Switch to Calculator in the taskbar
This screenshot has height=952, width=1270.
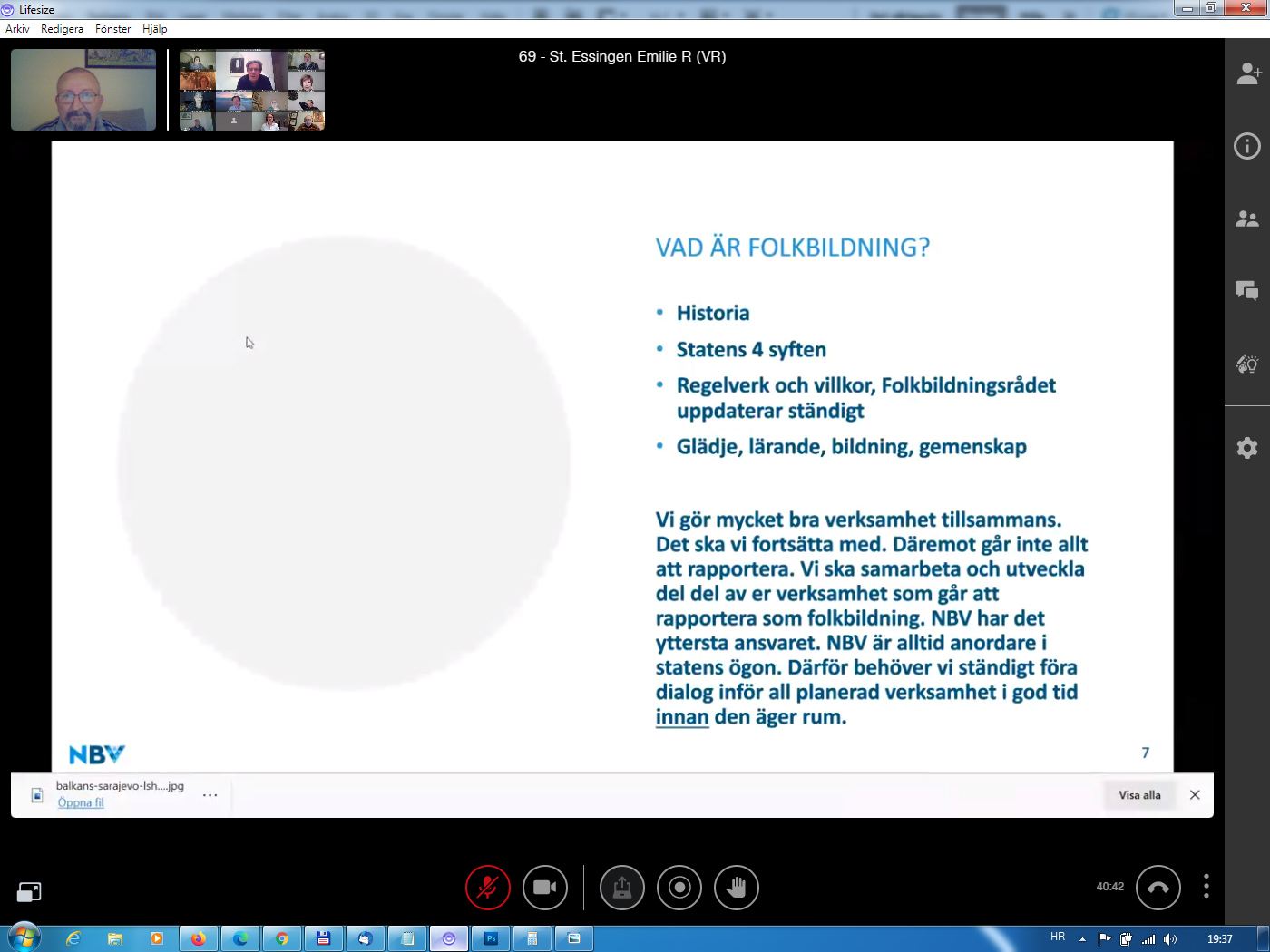532,938
